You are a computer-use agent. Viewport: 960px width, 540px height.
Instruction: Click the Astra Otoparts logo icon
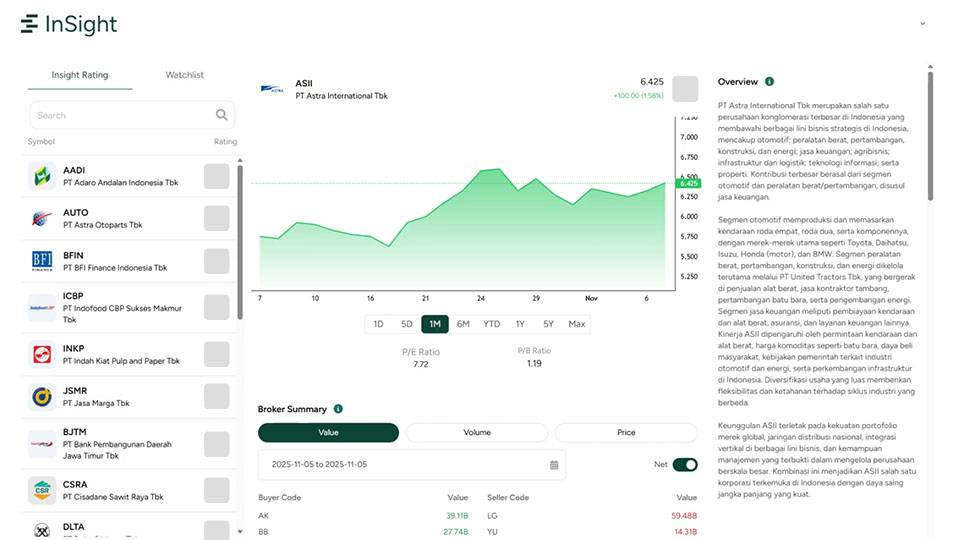[x=42, y=219]
